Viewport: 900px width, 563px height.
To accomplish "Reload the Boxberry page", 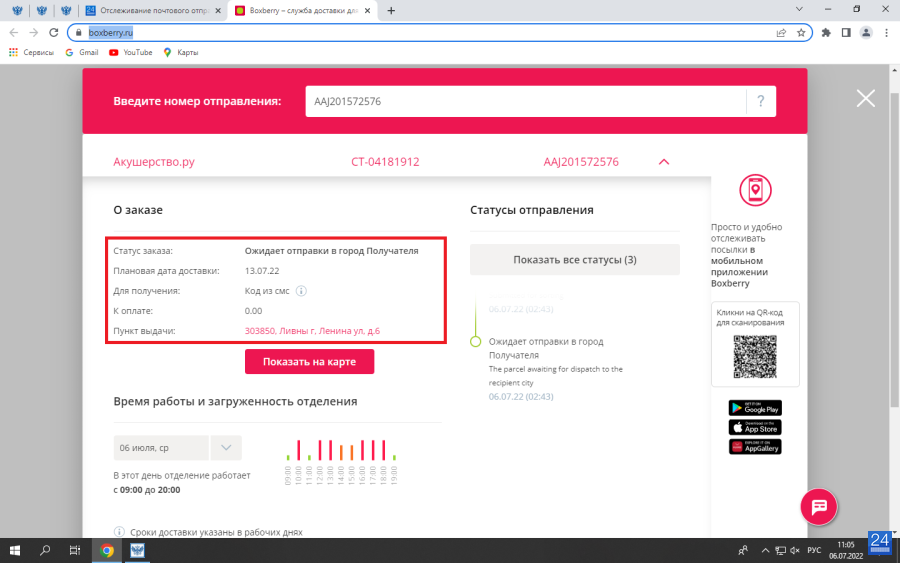I will click(x=53, y=33).
